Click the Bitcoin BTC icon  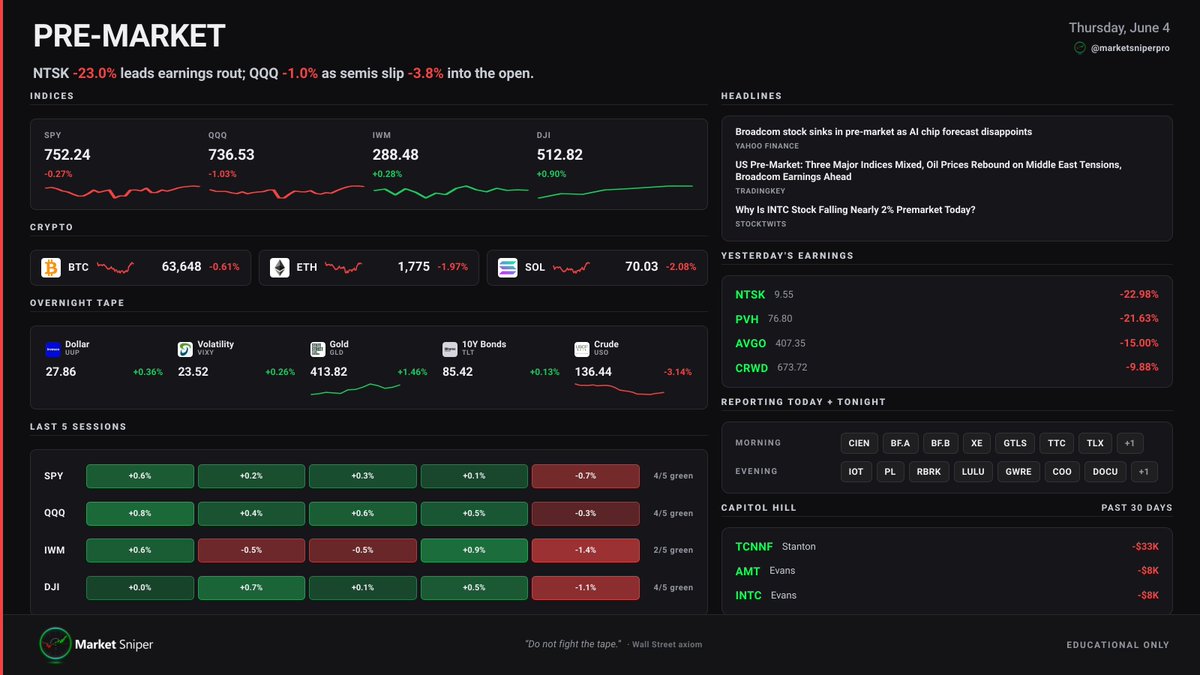click(x=51, y=268)
